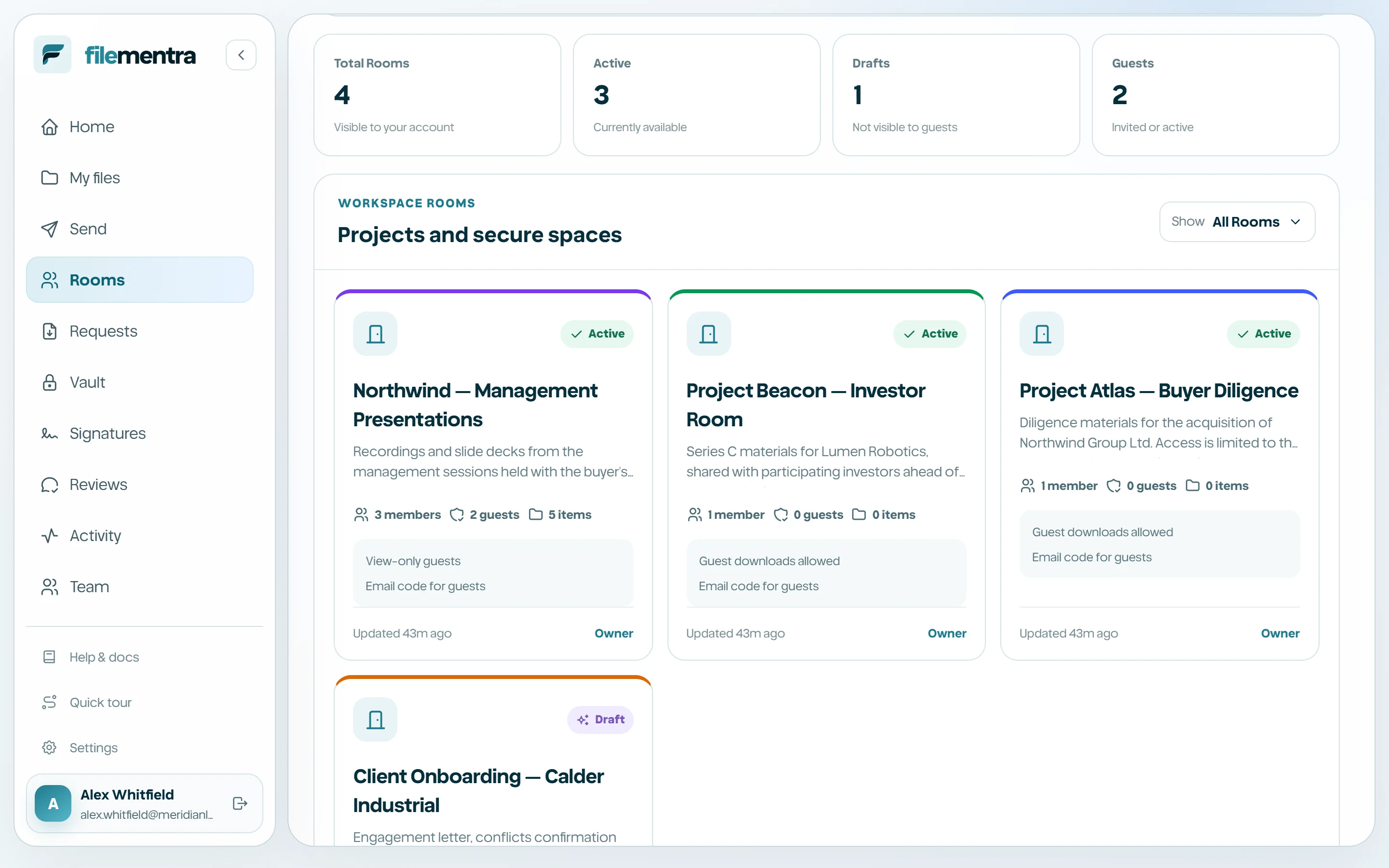Open Project Atlas — Buyer Diligence title

click(1159, 391)
